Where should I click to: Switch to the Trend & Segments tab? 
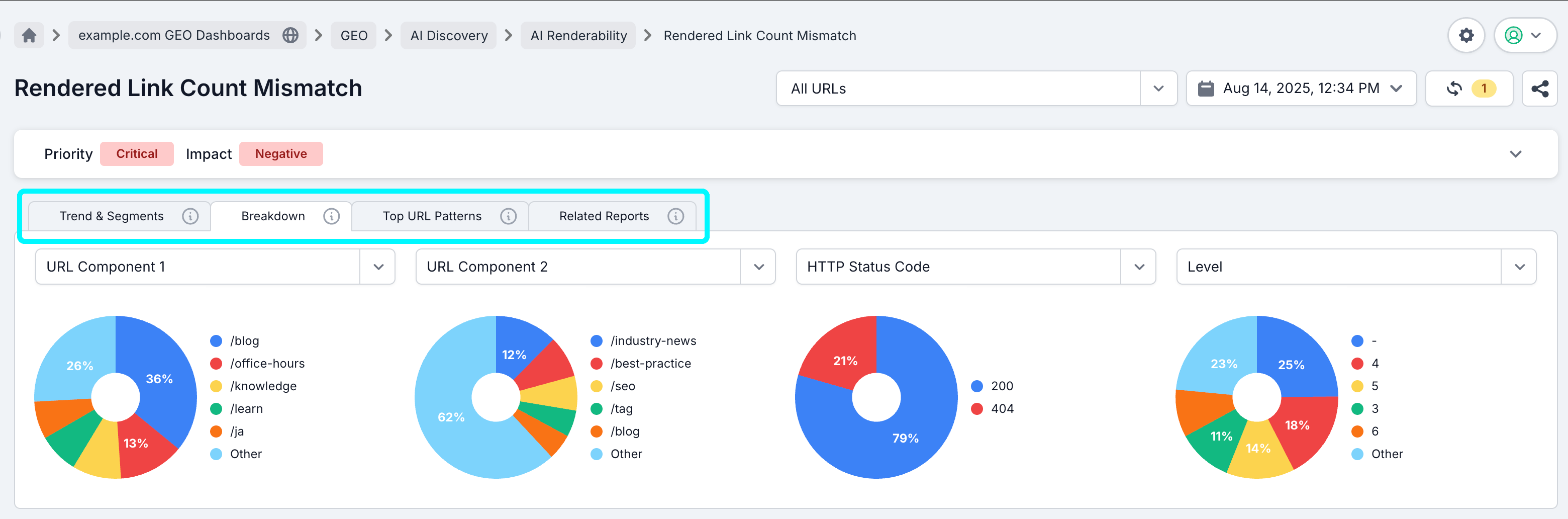[x=112, y=216]
